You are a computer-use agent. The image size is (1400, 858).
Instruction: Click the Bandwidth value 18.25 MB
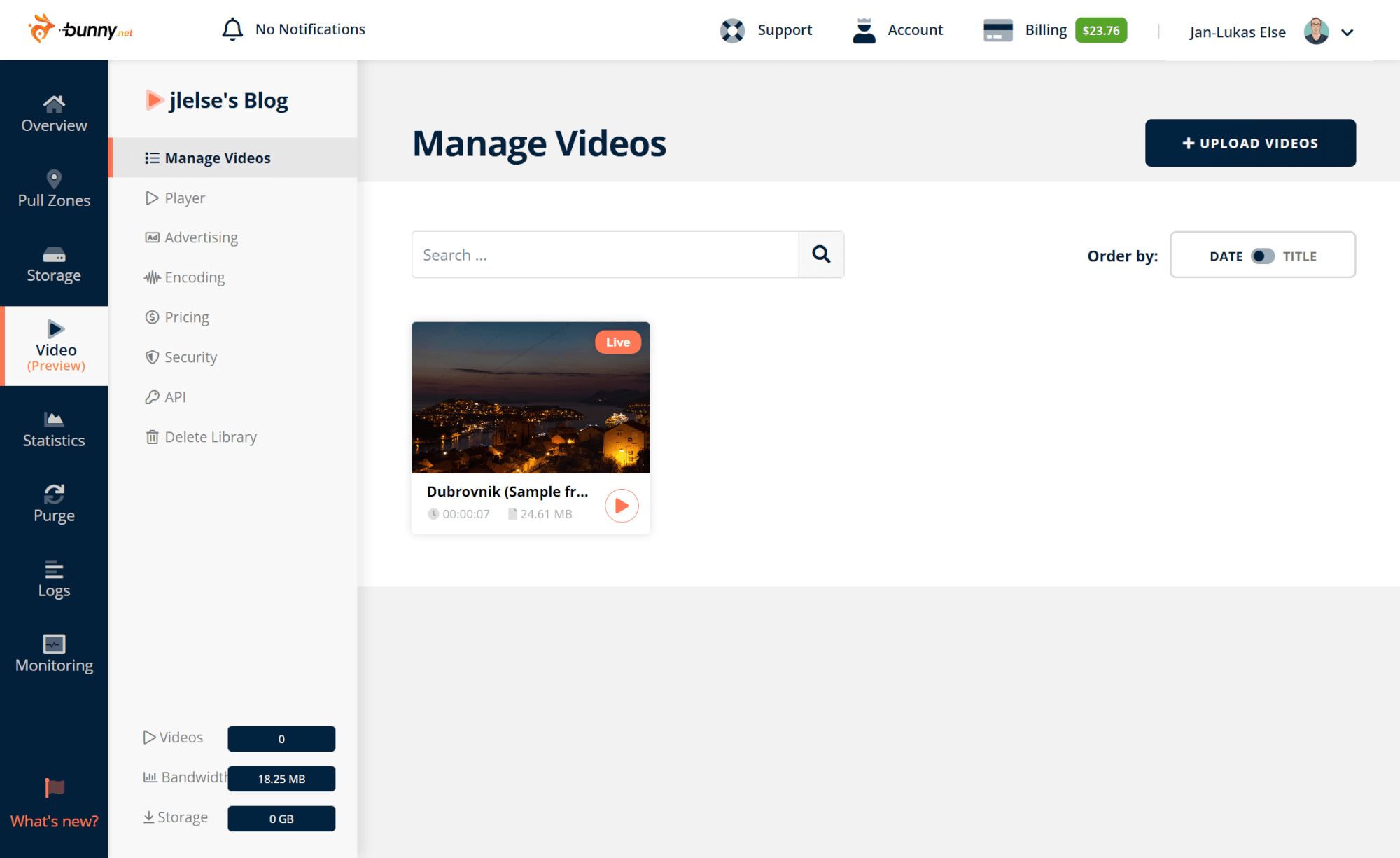281,779
